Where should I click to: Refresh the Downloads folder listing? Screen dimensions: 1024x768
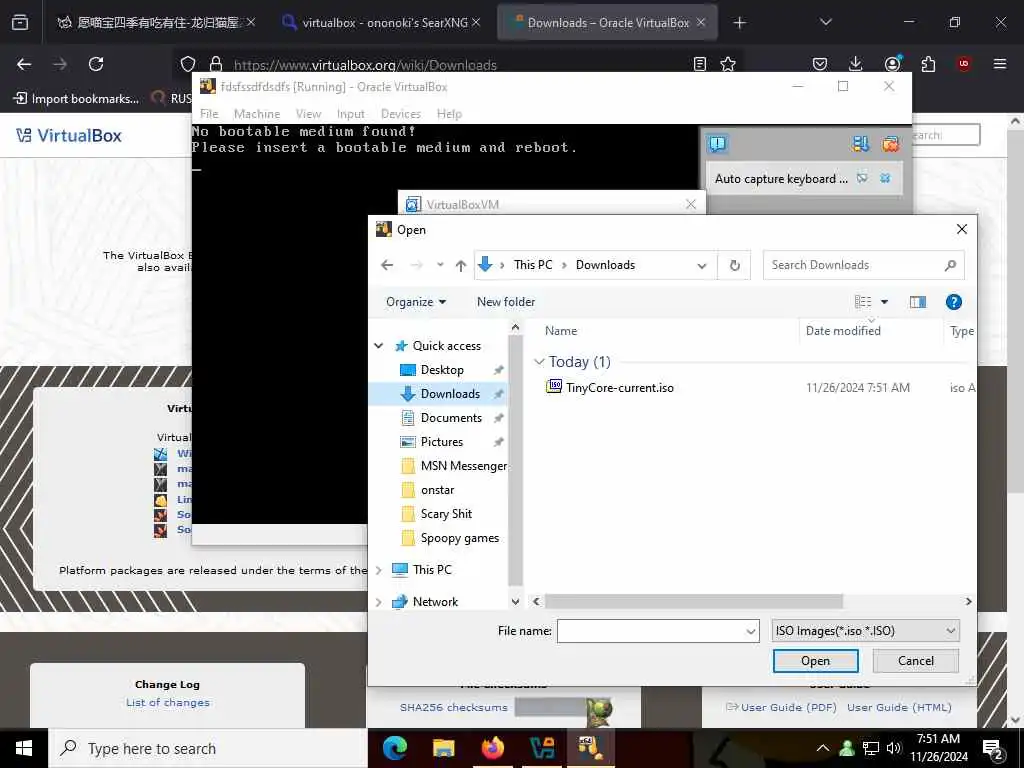pos(734,265)
